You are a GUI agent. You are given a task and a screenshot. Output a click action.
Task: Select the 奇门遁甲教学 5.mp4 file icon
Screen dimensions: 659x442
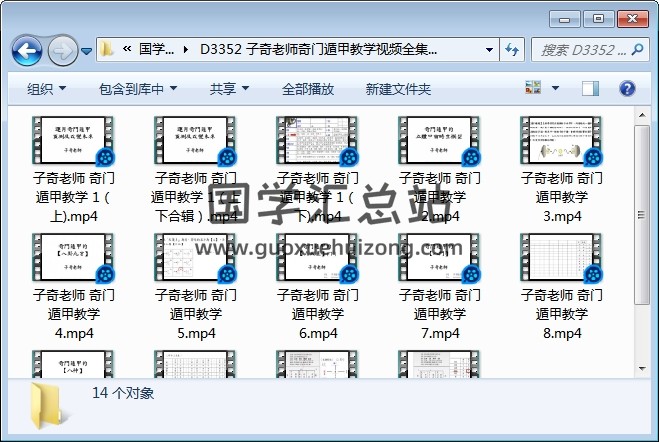point(194,259)
